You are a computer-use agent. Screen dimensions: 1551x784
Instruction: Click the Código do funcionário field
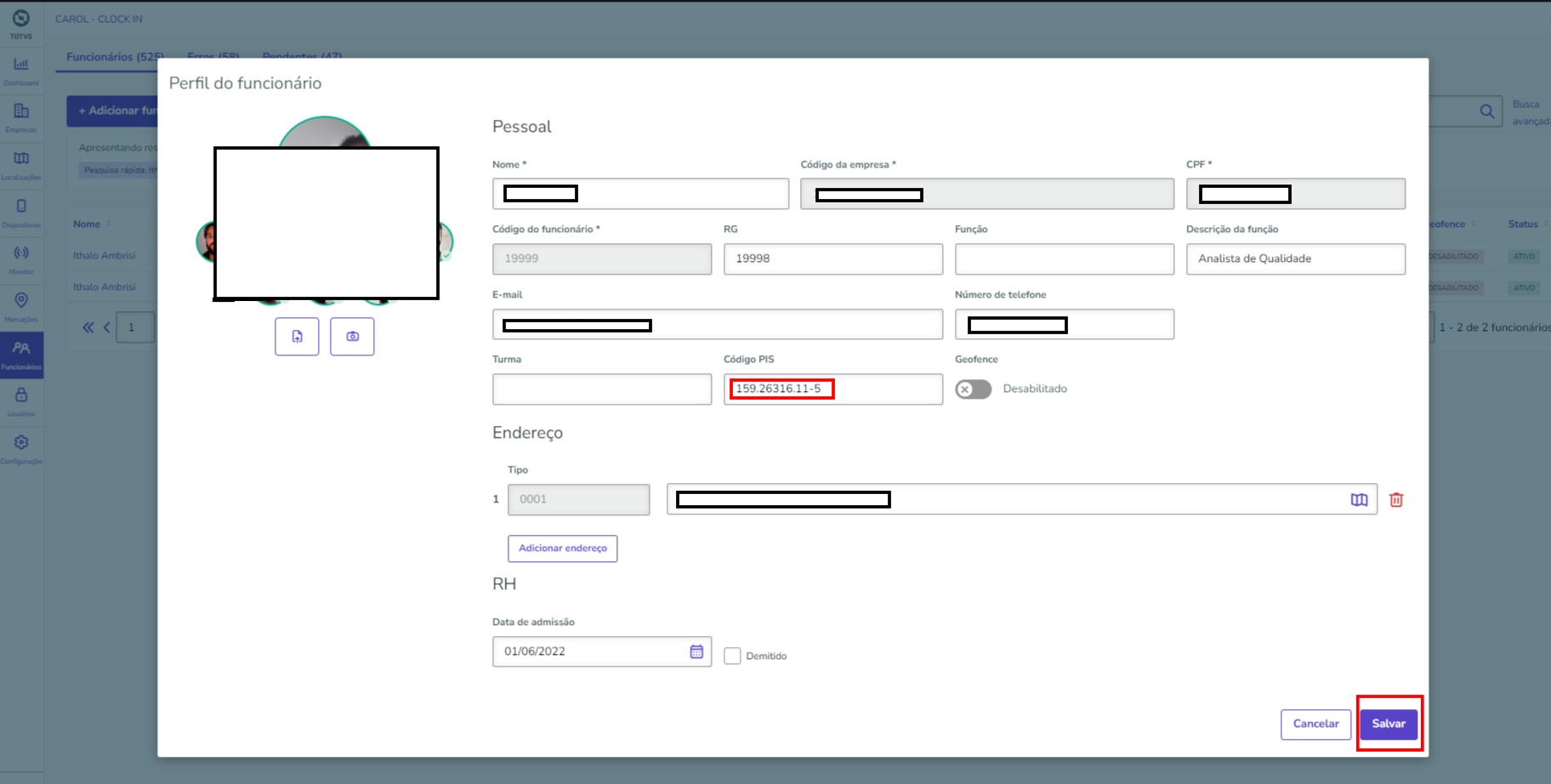tap(602, 258)
